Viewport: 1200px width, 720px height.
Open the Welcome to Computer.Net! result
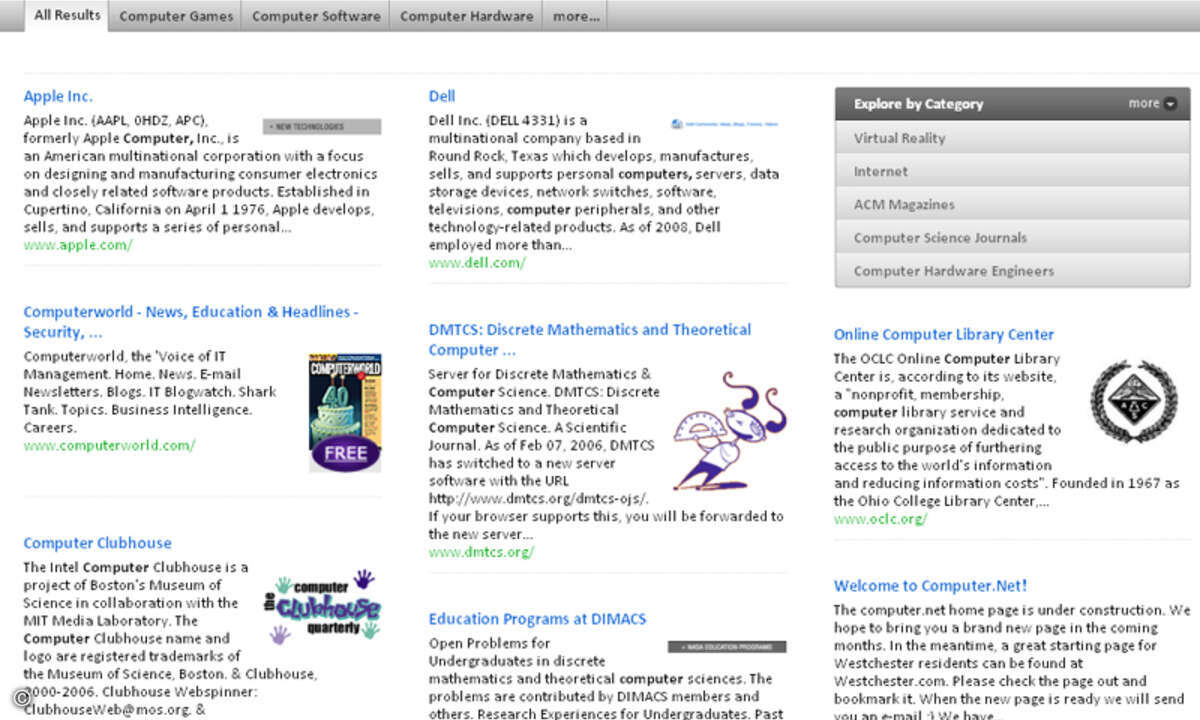point(931,586)
